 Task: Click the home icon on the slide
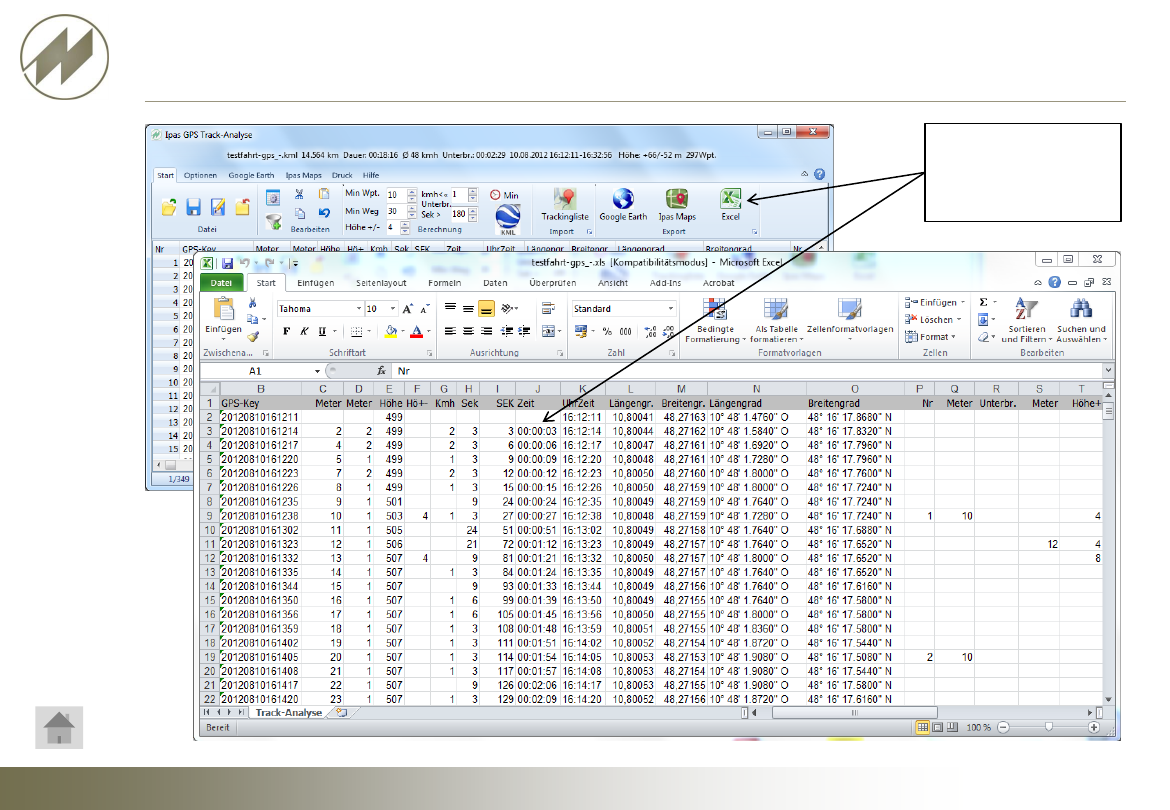coord(59,727)
